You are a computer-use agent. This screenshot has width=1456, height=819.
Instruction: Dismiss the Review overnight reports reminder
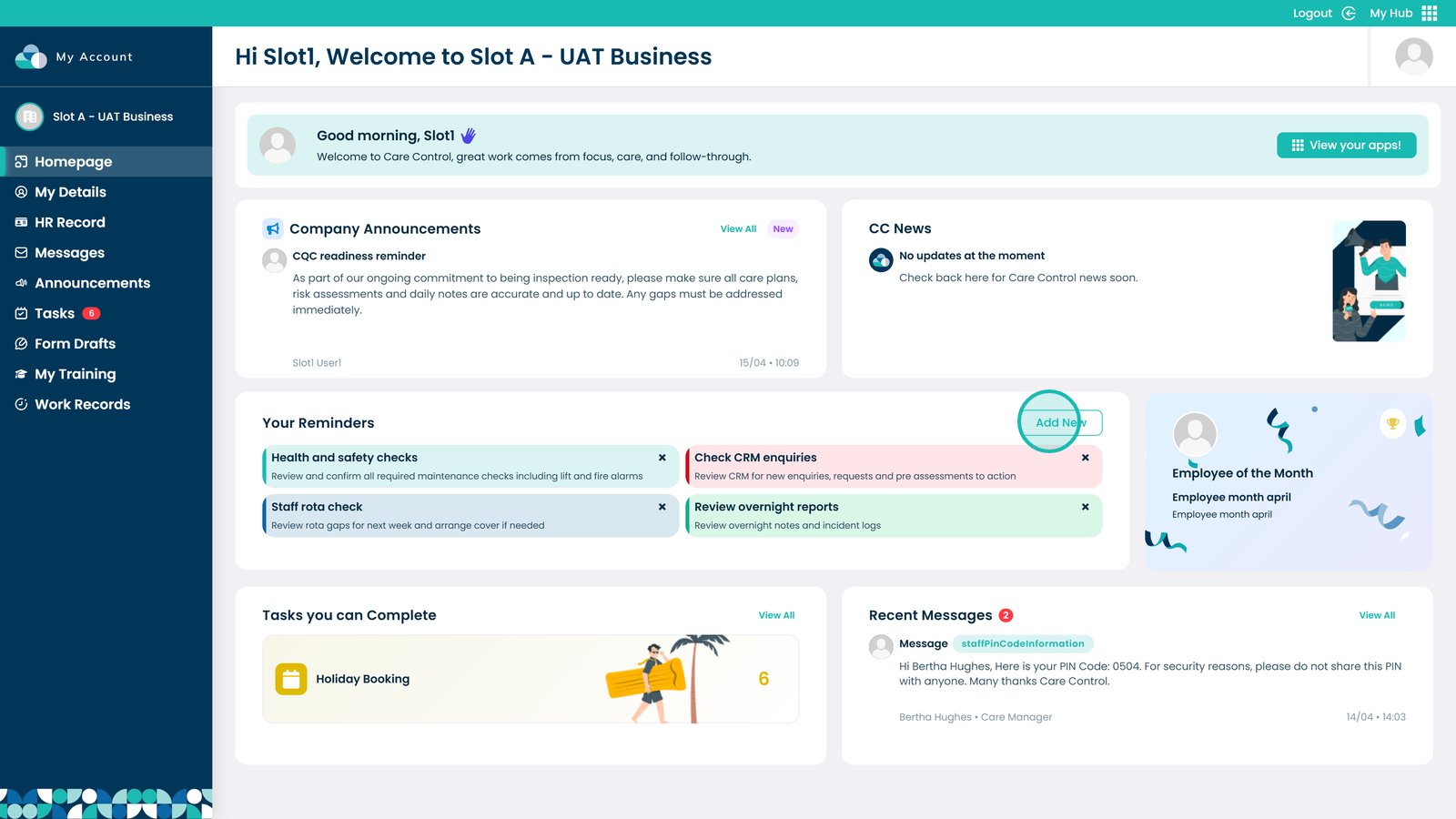tap(1085, 507)
